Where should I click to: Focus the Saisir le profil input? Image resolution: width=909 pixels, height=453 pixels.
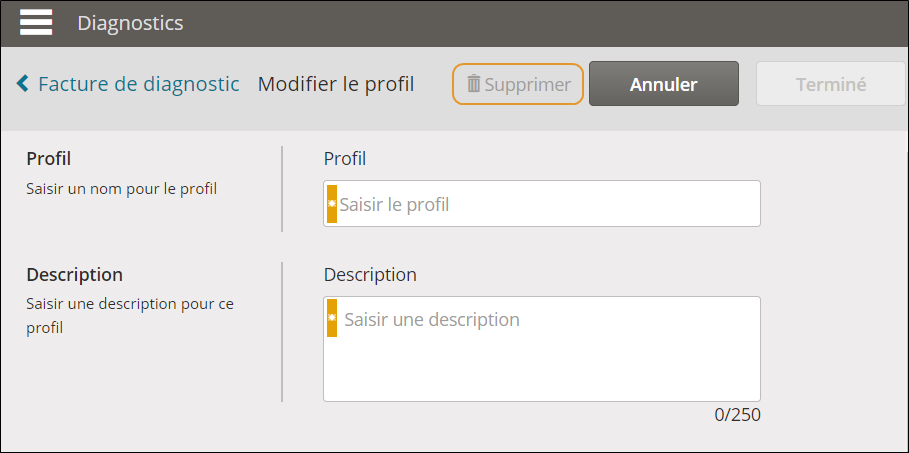pyautogui.click(x=541, y=204)
